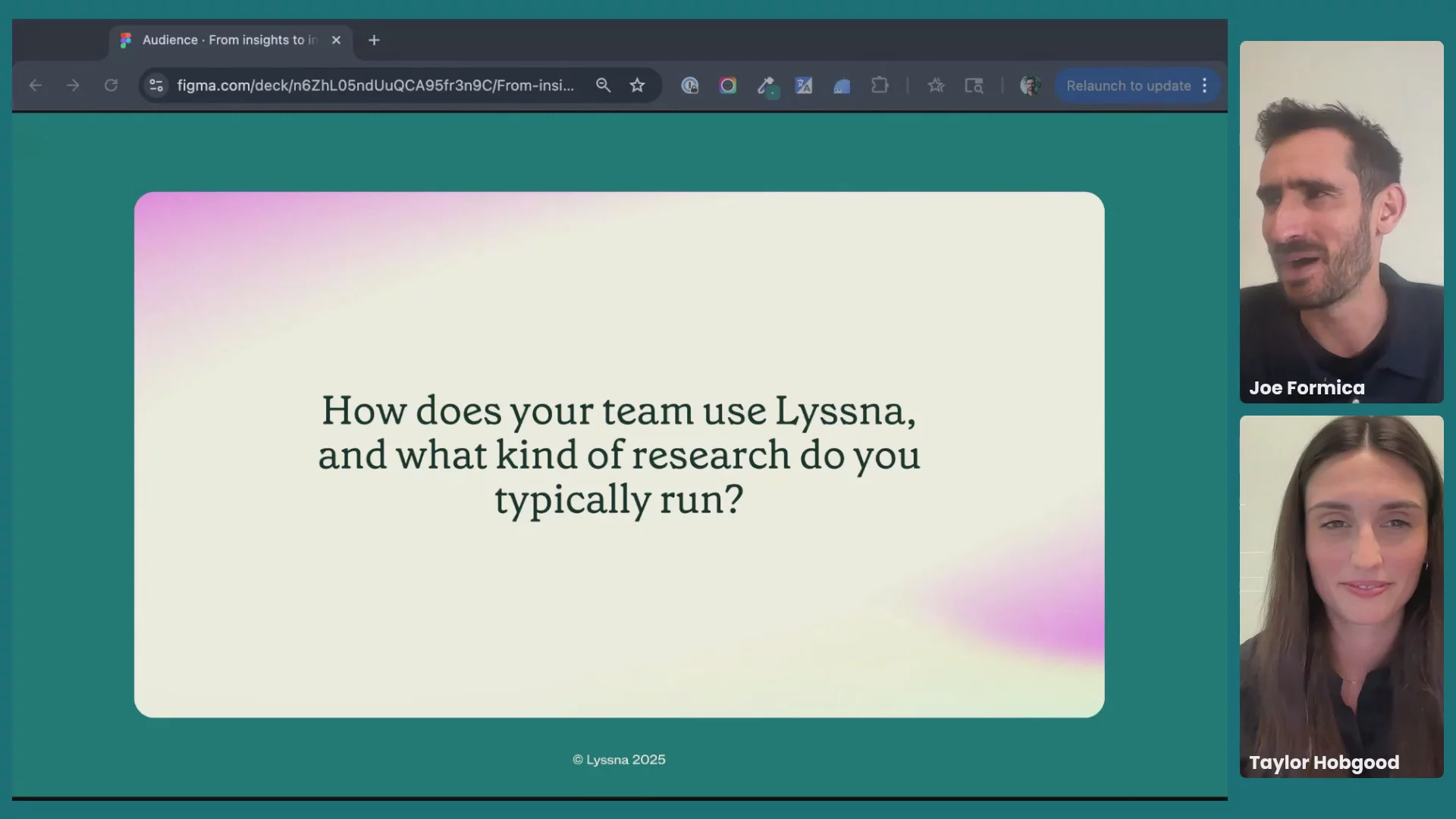Bookmark this page with the star icon
The height and width of the screenshot is (819, 1456).
pyautogui.click(x=637, y=86)
